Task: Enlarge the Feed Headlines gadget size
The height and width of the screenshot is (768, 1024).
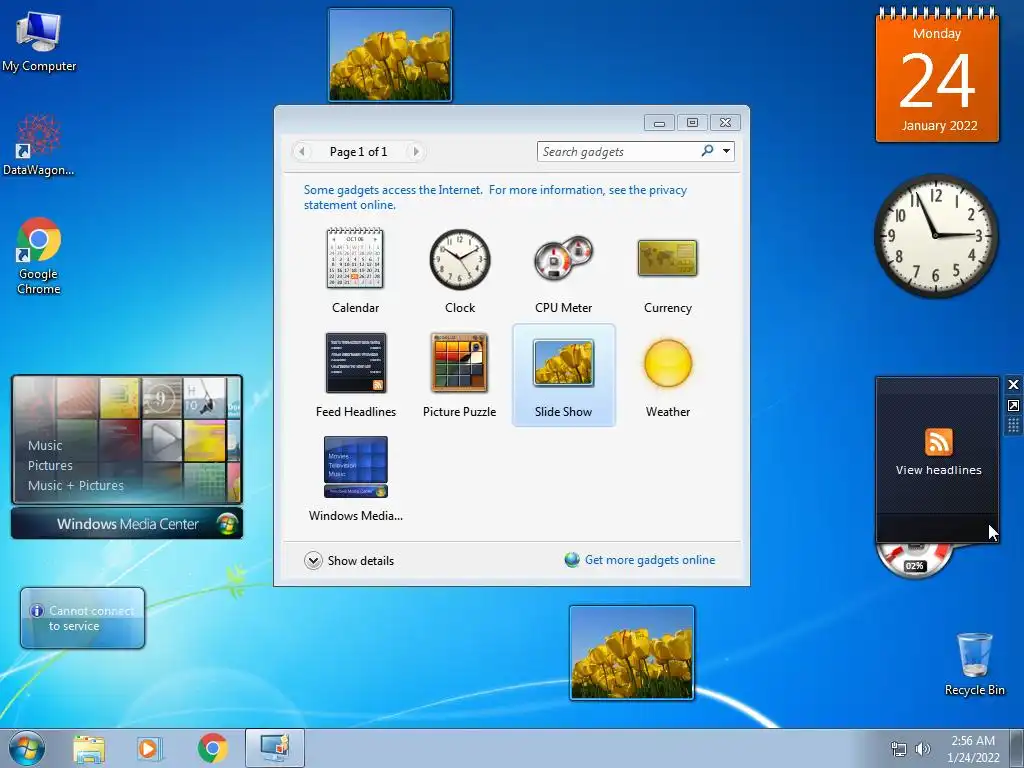Action: point(1014,406)
